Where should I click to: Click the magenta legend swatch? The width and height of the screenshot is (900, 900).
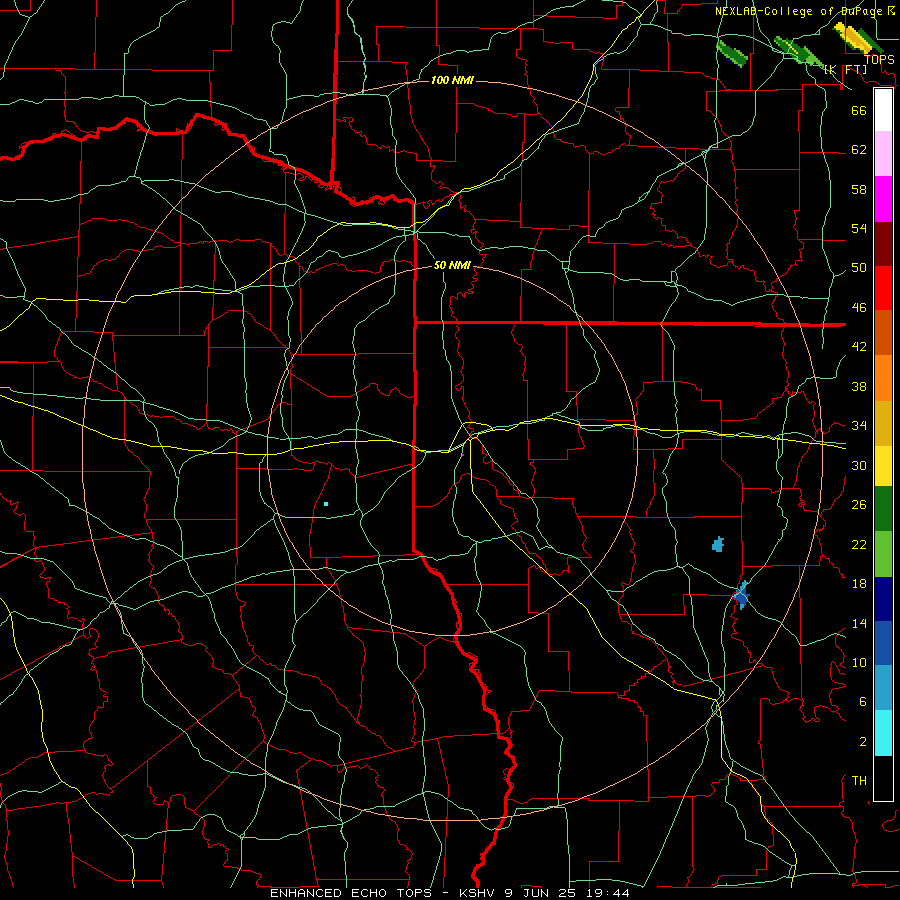883,199
